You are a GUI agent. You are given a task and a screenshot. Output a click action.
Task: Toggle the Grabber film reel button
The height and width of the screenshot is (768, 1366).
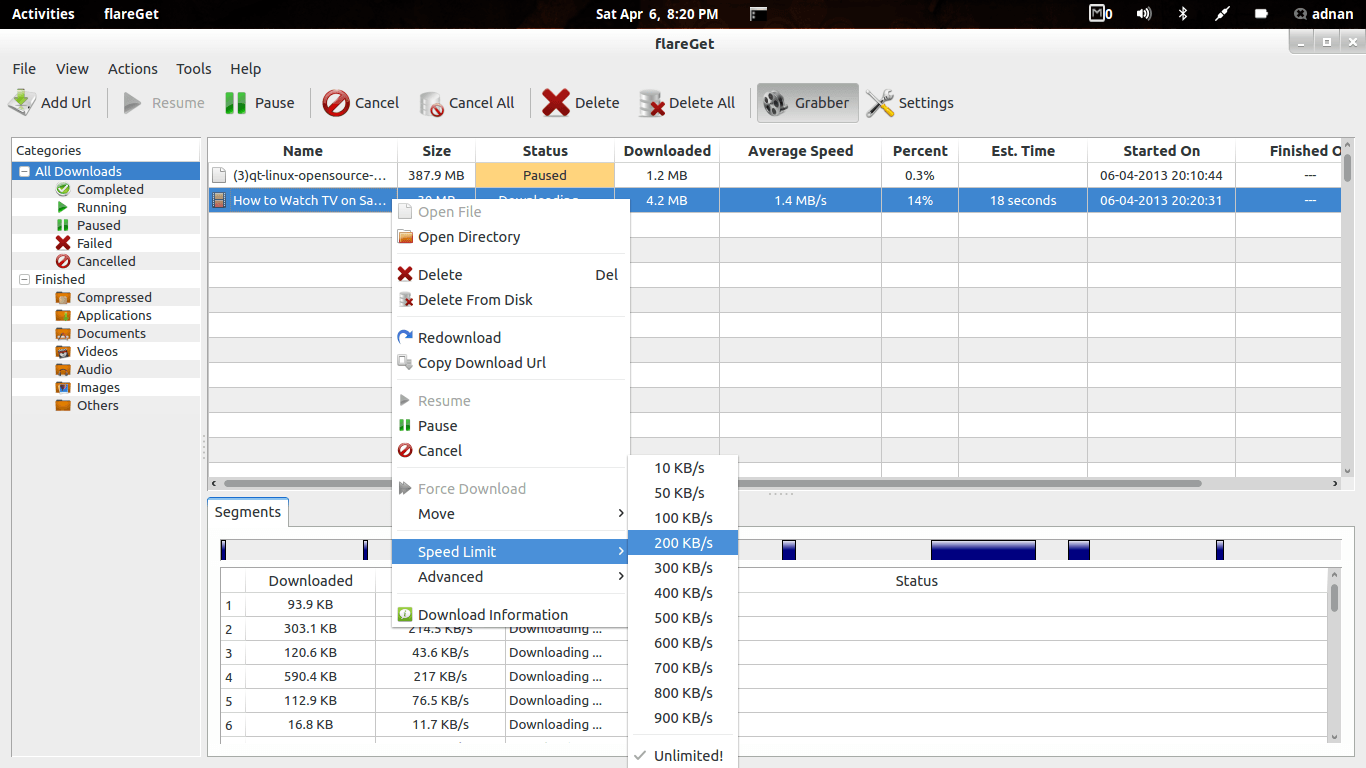pyautogui.click(x=808, y=103)
